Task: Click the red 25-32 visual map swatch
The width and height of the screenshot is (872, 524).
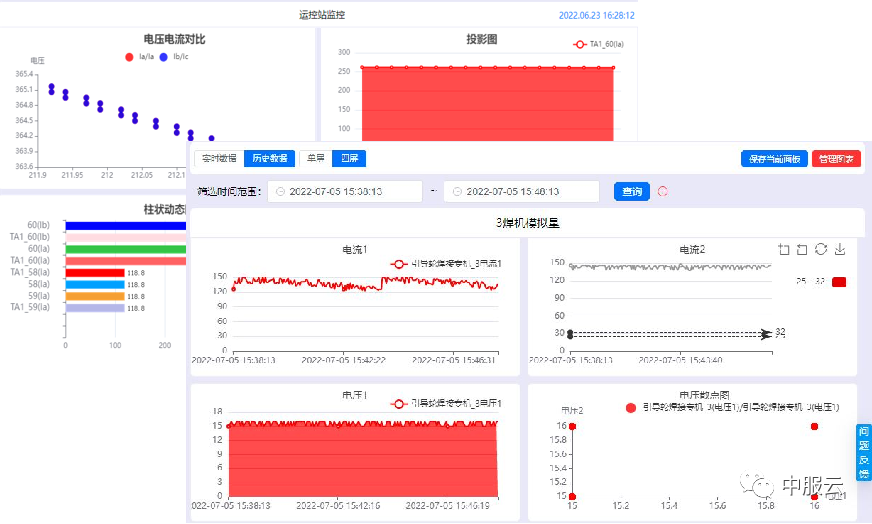Action: pos(839,282)
